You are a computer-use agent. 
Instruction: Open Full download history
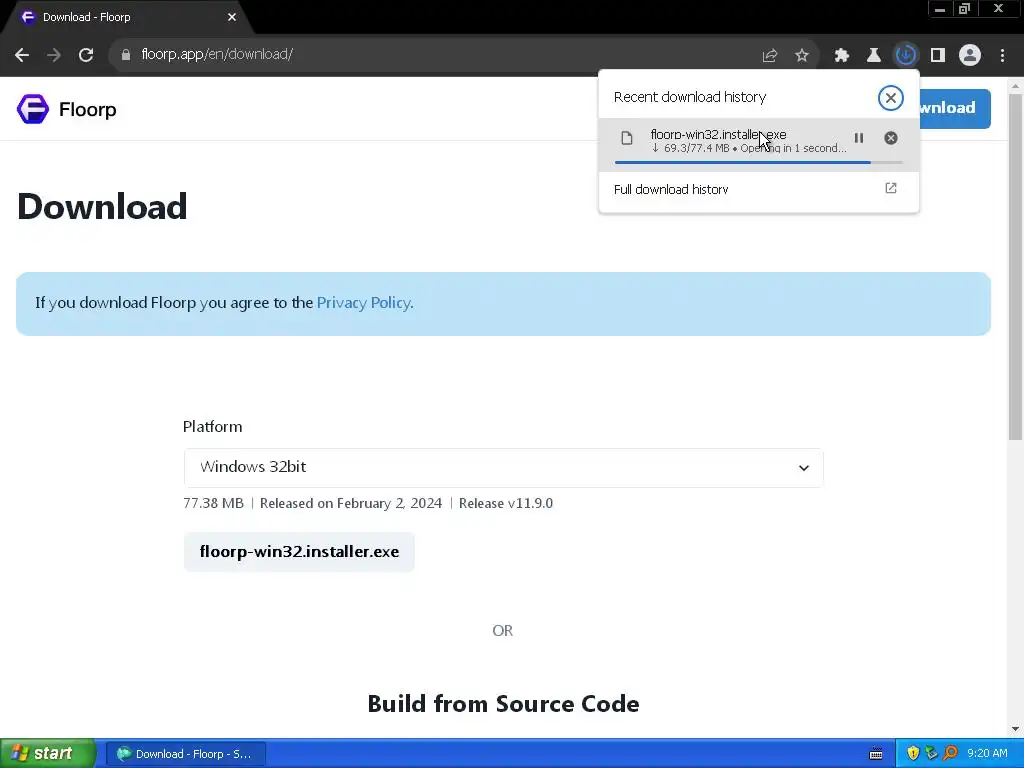[x=758, y=189]
